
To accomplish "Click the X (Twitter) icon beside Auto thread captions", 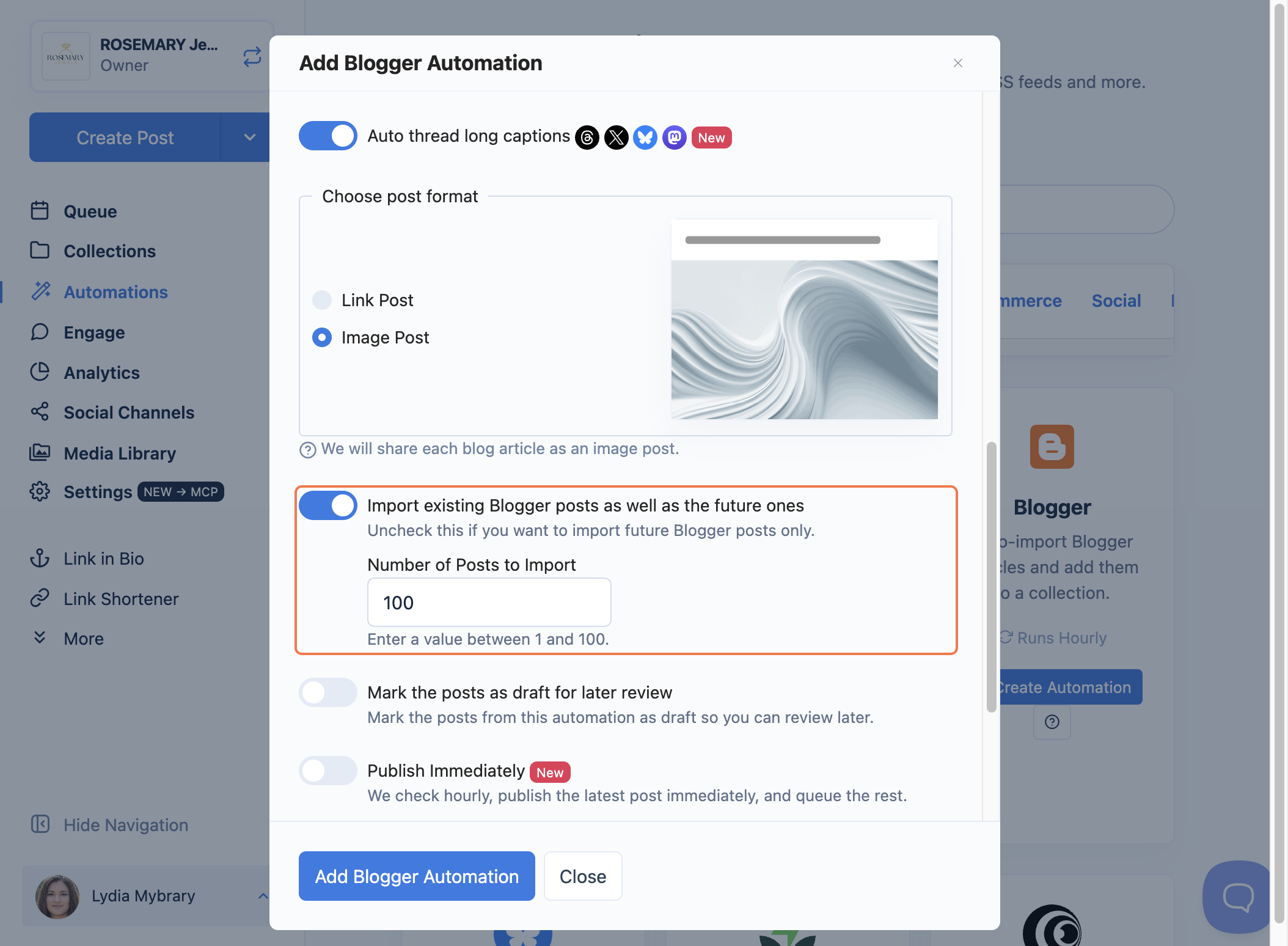I will pyautogui.click(x=617, y=137).
